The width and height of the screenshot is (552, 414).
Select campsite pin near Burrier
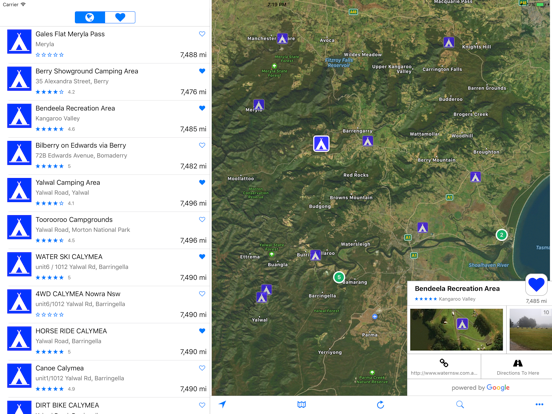click(x=315, y=255)
